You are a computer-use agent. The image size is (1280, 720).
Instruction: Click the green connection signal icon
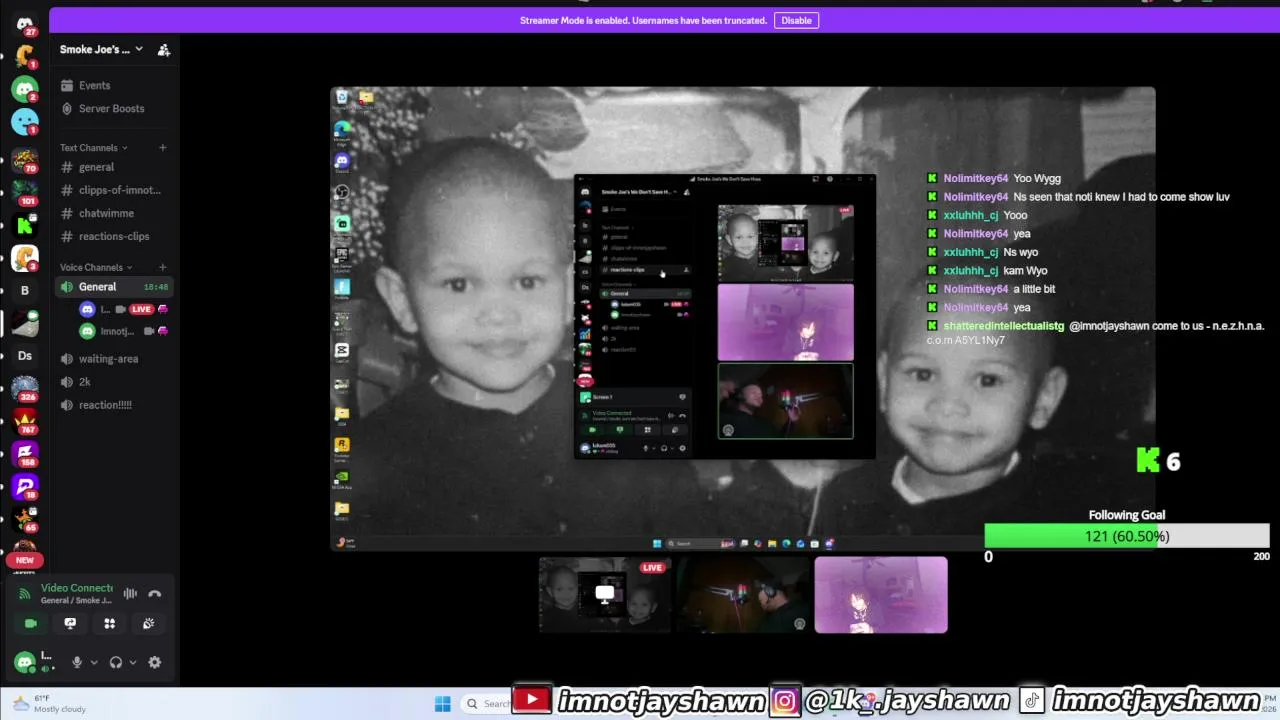pyautogui.click(x=25, y=593)
